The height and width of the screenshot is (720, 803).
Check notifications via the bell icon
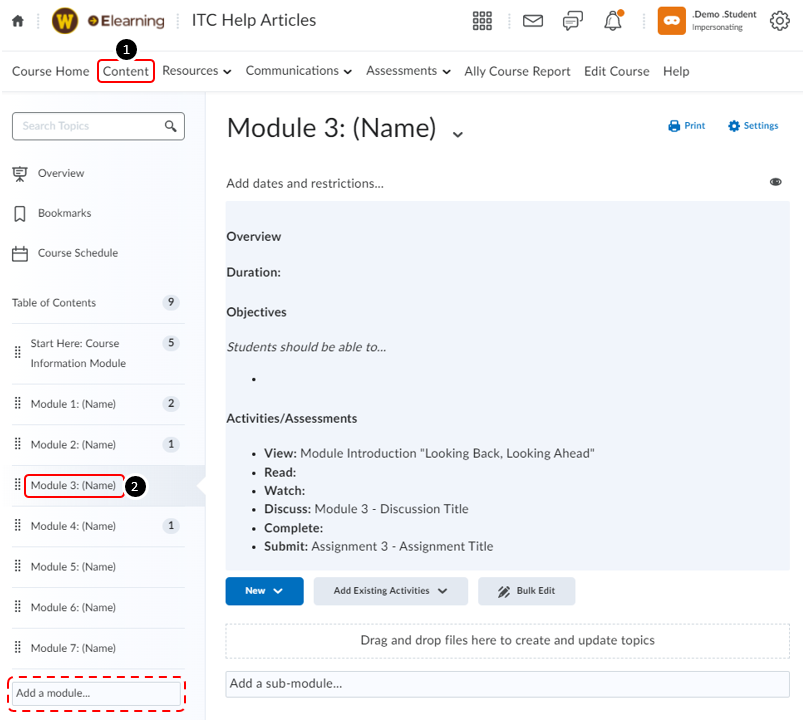(612, 20)
